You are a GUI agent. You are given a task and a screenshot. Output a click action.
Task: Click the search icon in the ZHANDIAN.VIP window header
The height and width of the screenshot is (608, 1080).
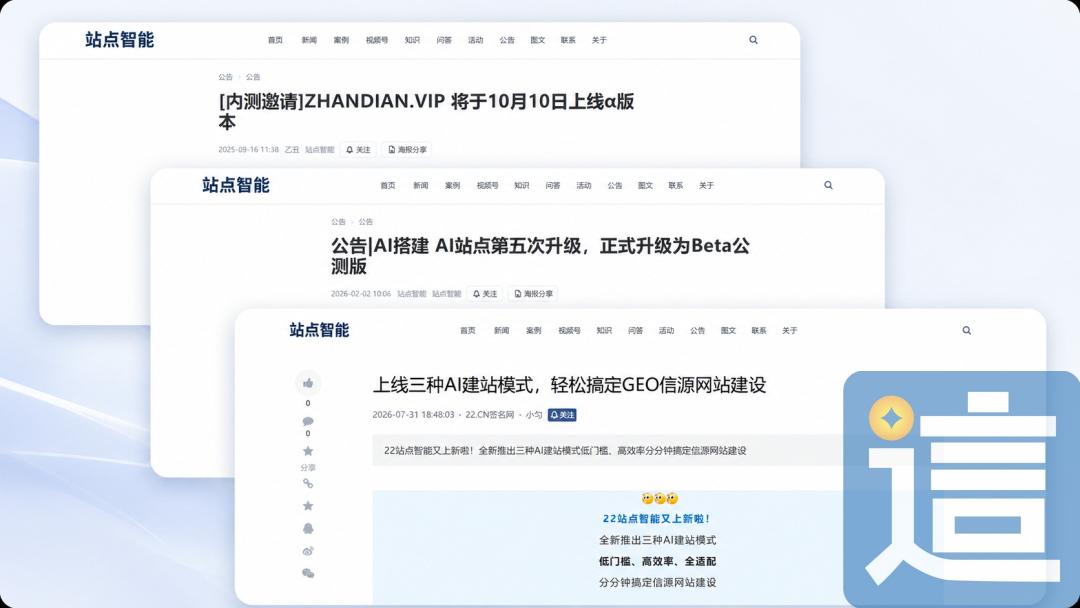(753, 40)
